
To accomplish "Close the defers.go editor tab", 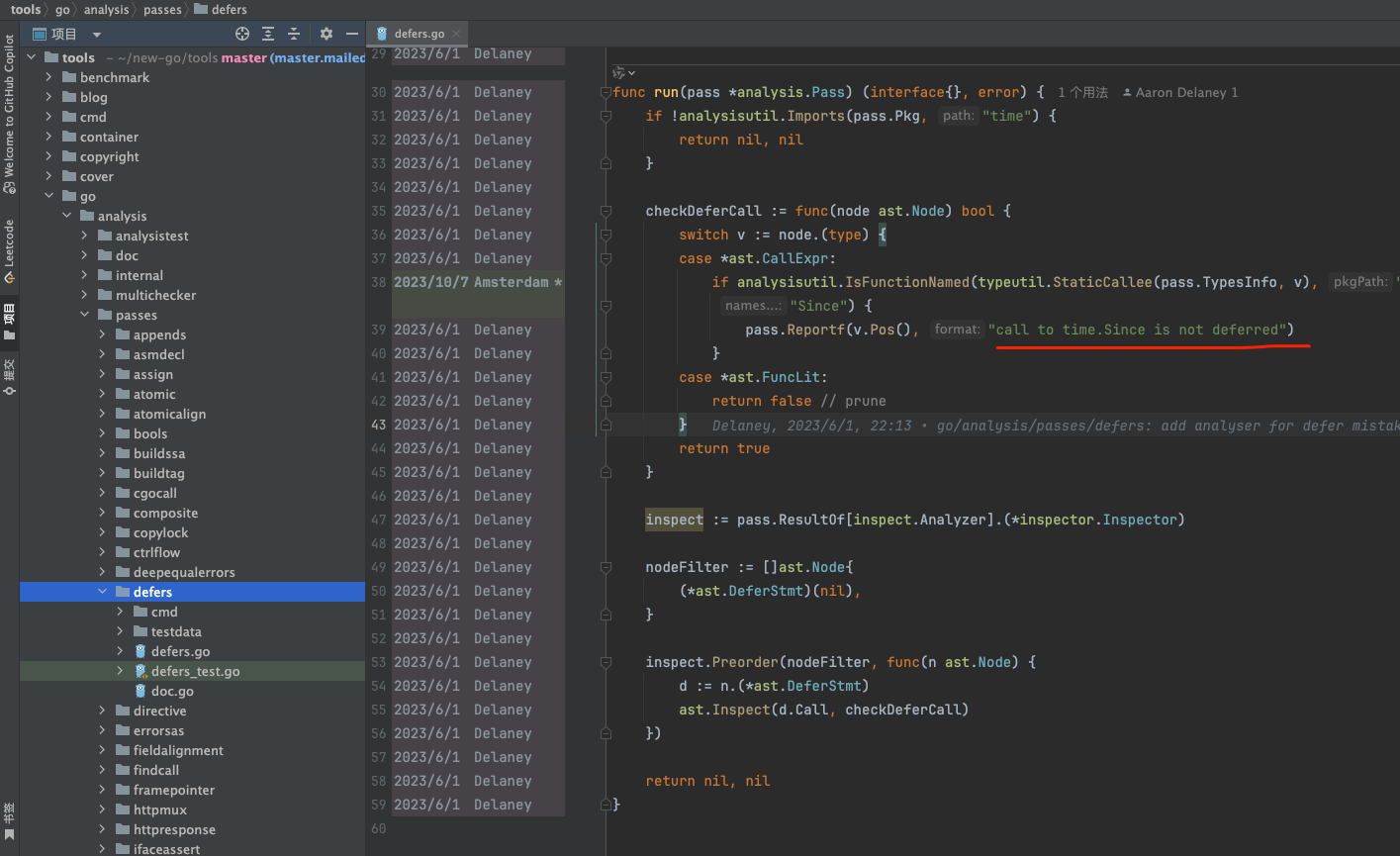I will point(457,34).
